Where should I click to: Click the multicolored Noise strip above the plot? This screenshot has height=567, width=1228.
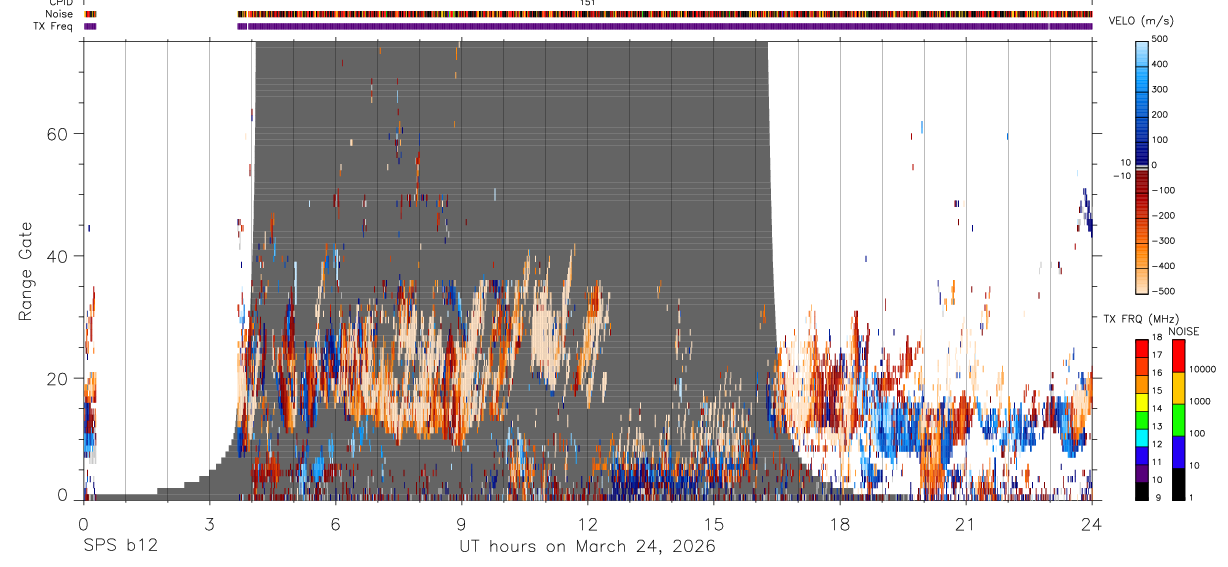coord(665,14)
